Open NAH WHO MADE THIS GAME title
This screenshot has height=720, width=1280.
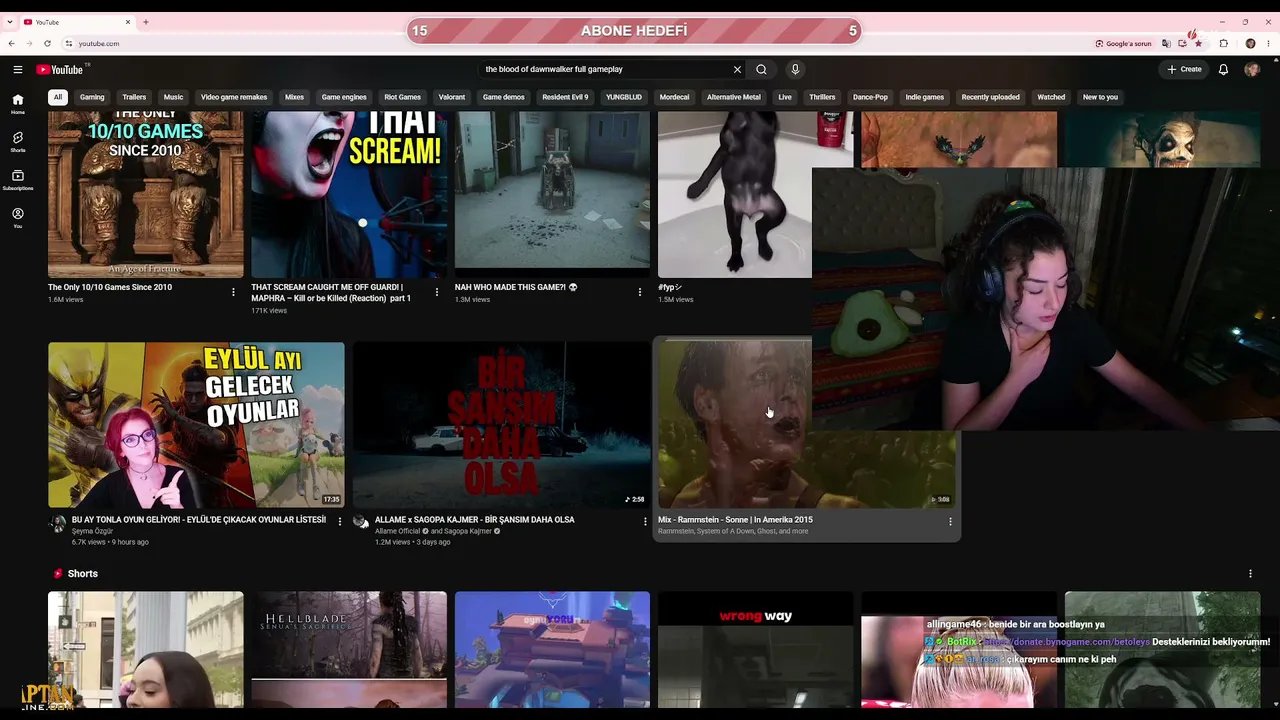[516, 287]
